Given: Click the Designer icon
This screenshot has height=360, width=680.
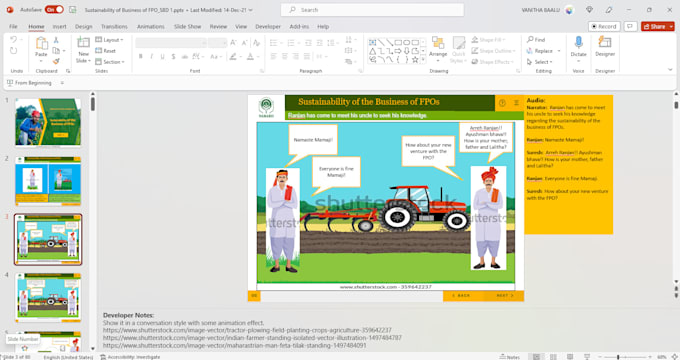Looking at the screenshot, I should (605, 43).
